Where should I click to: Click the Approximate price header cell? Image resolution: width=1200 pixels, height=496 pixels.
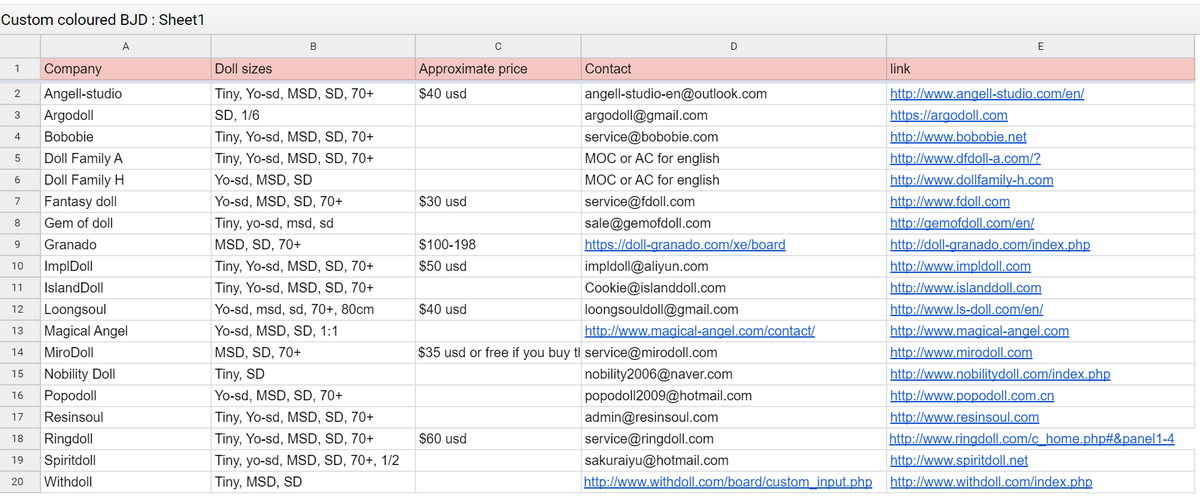pos(498,69)
